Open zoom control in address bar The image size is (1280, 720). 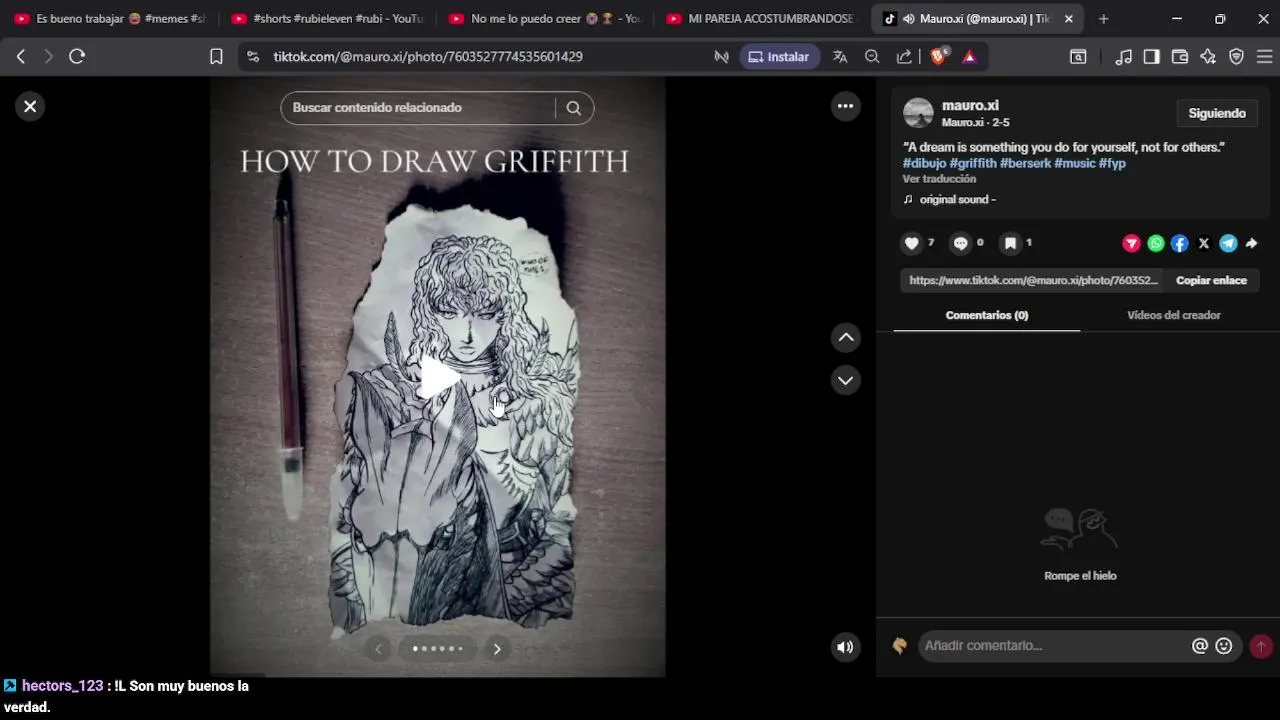pyautogui.click(x=872, y=57)
